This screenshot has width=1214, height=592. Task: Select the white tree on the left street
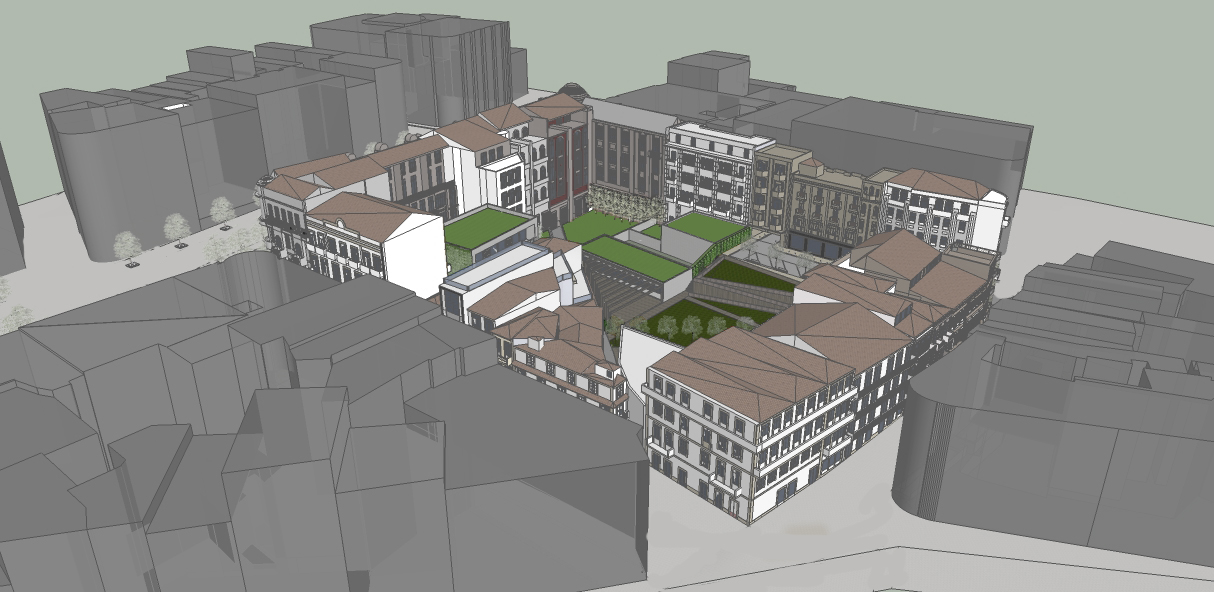coord(127,245)
